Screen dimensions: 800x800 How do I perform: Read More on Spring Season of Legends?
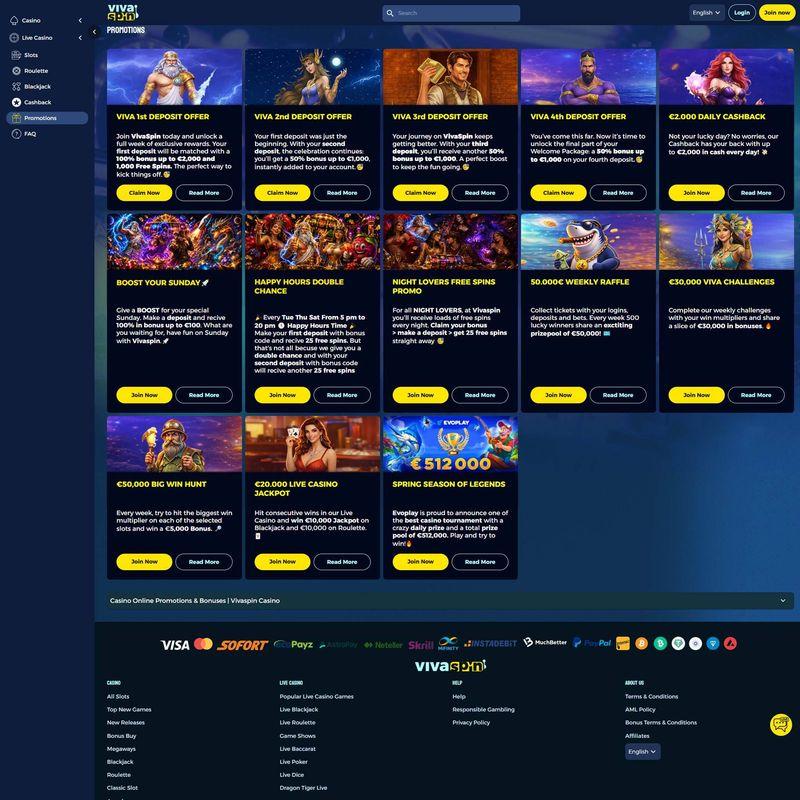480,562
